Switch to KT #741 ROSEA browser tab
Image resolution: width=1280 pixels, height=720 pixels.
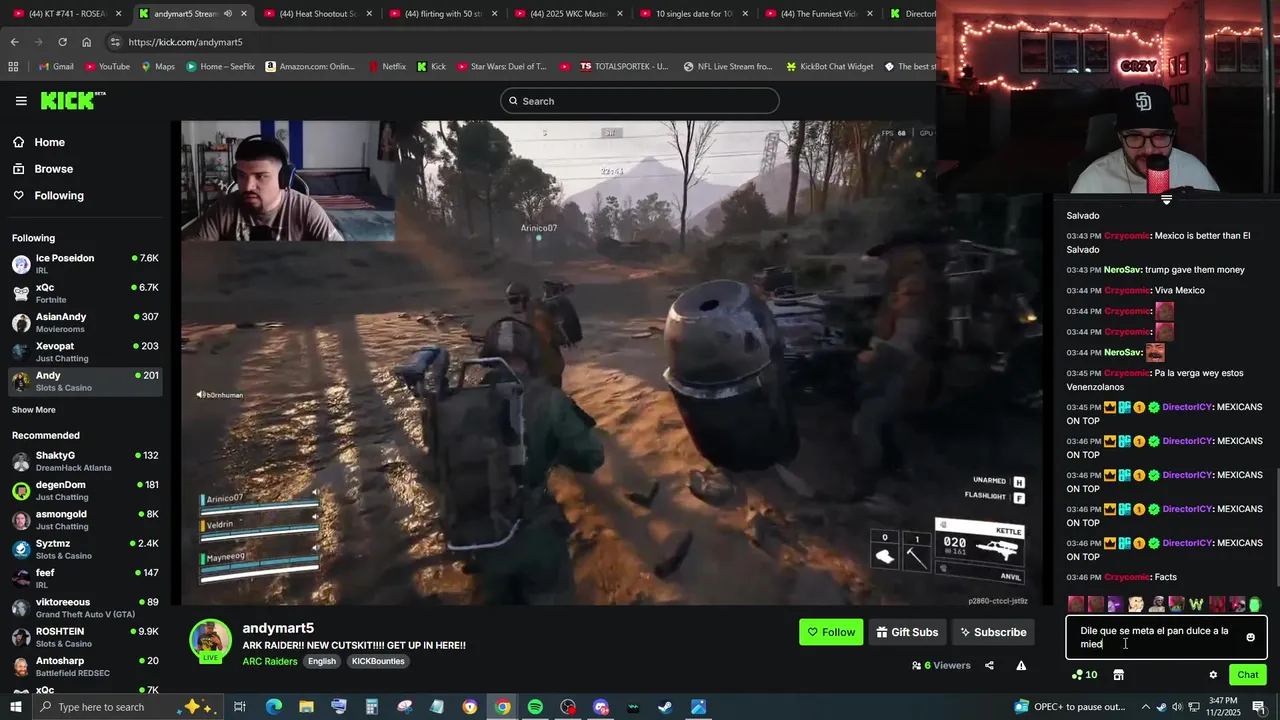tap(68, 14)
